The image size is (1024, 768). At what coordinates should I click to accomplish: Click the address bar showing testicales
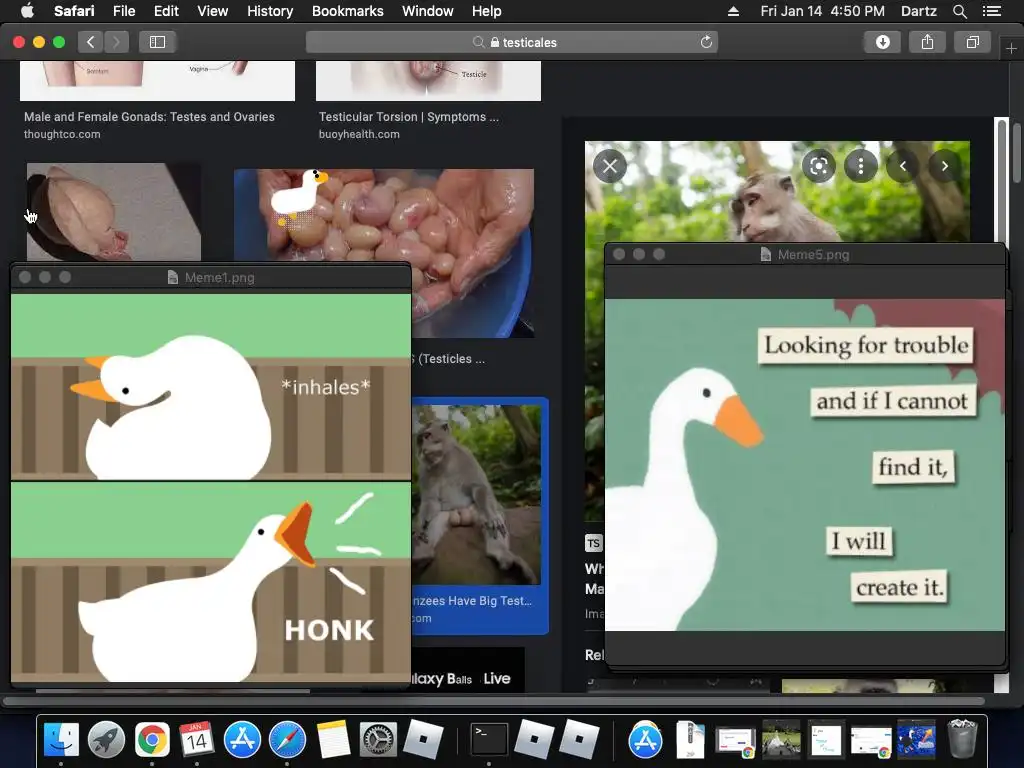pos(512,42)
